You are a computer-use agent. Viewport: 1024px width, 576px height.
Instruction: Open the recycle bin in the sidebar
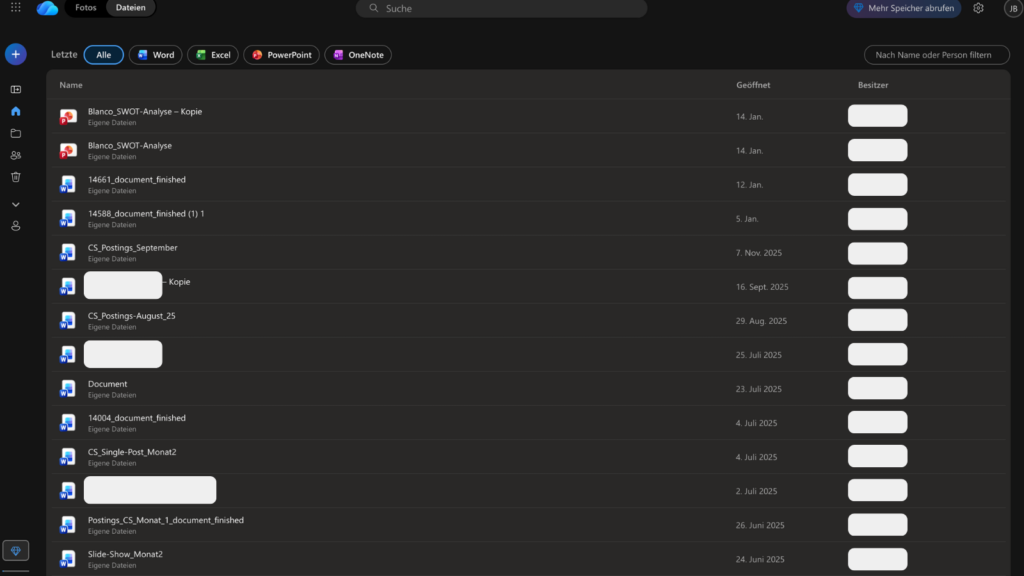[15, 177]
